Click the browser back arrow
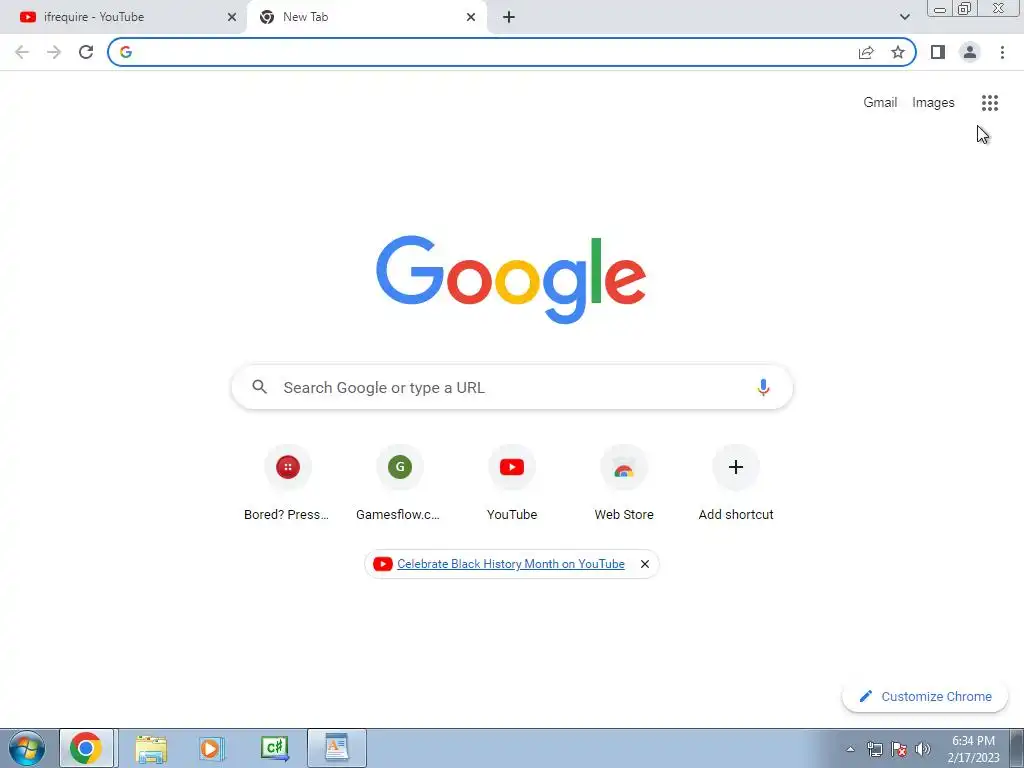This screenshot has width=1024, height=768. click(x=22, y=52)
